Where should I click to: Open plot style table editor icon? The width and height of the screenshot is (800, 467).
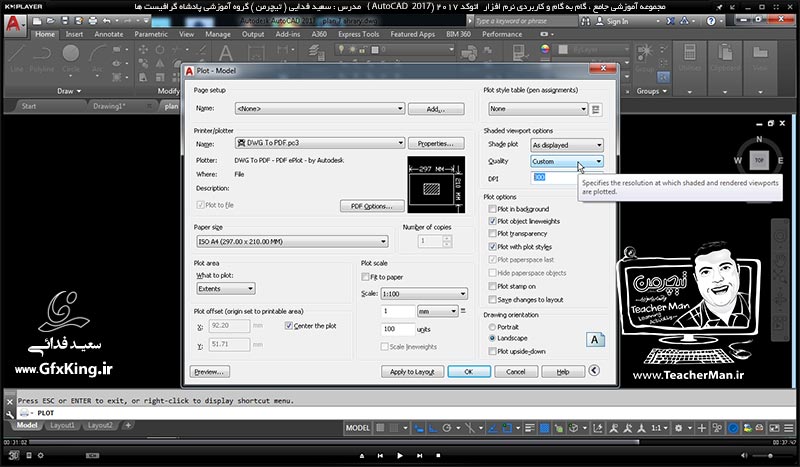pyautogui.click(x=595, y=109)
